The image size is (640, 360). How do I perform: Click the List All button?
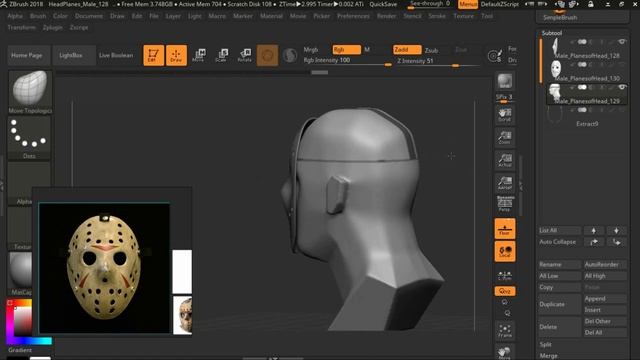[x=559, y=231]
